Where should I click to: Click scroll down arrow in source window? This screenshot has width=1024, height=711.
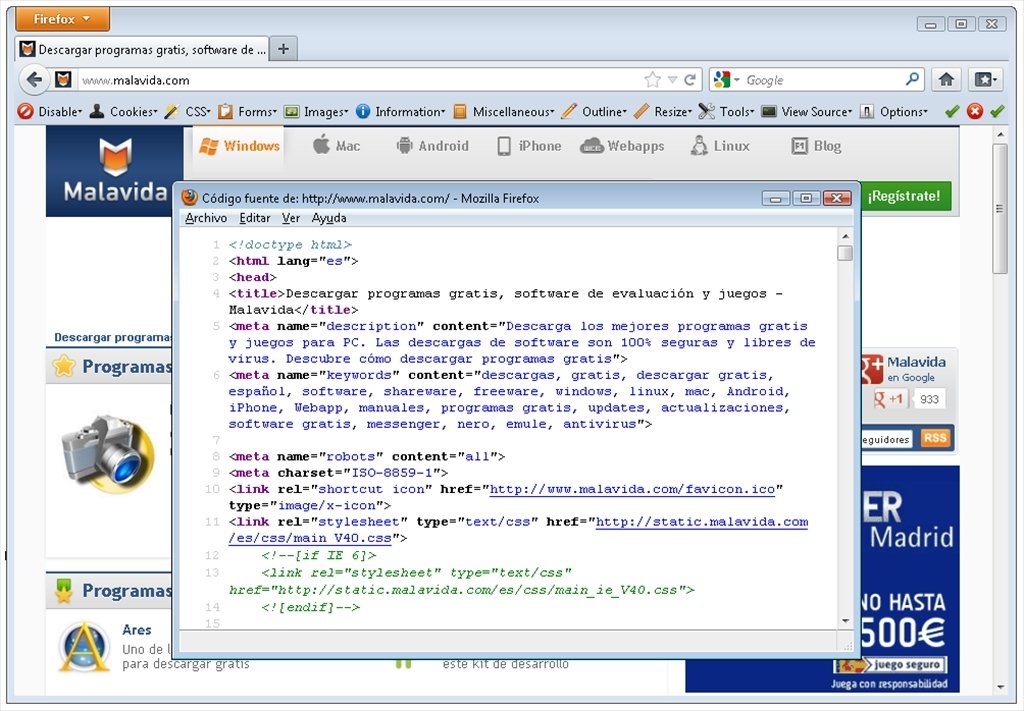click(x=845, y=621)
